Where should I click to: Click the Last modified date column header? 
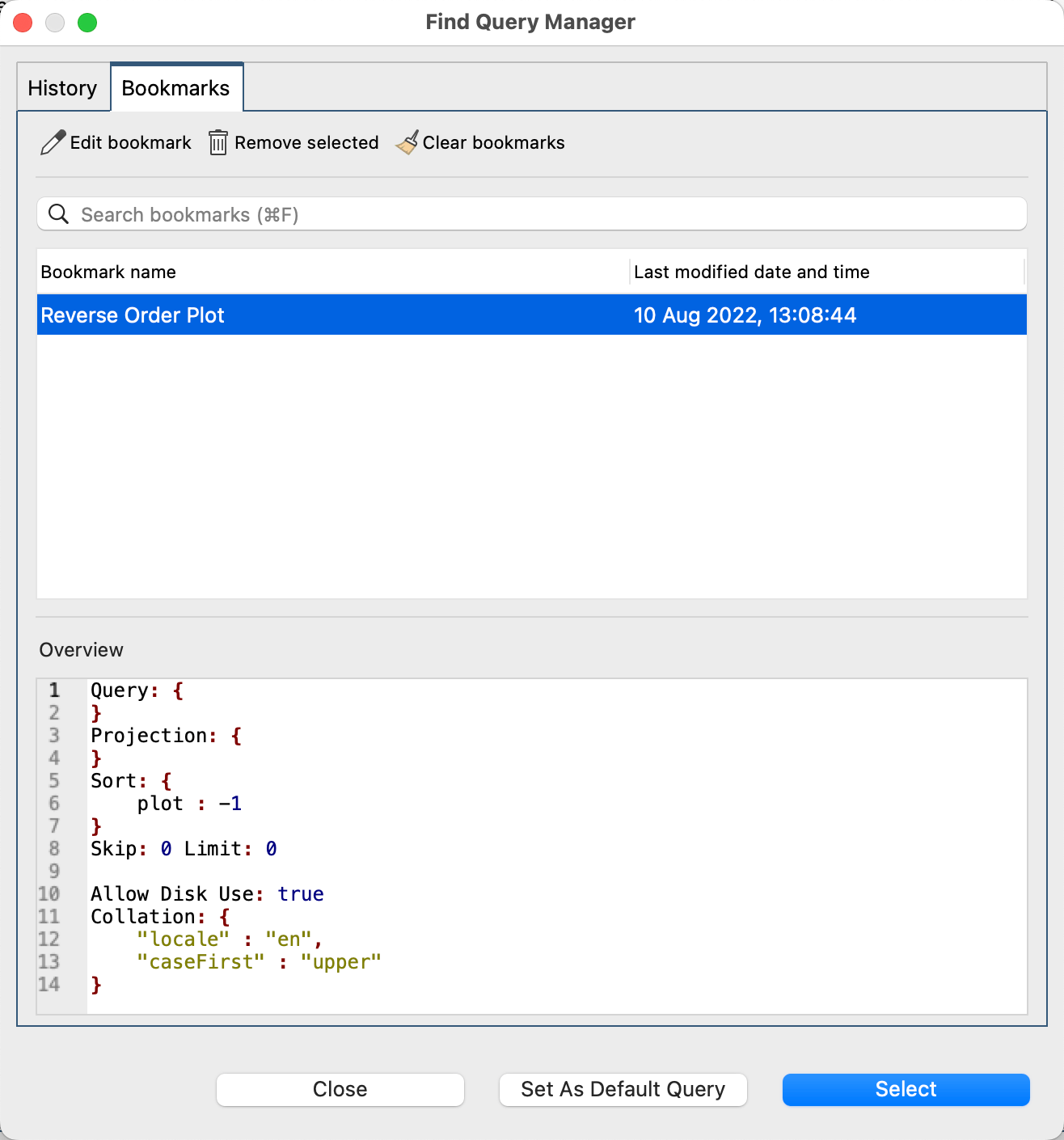(752, 272)
